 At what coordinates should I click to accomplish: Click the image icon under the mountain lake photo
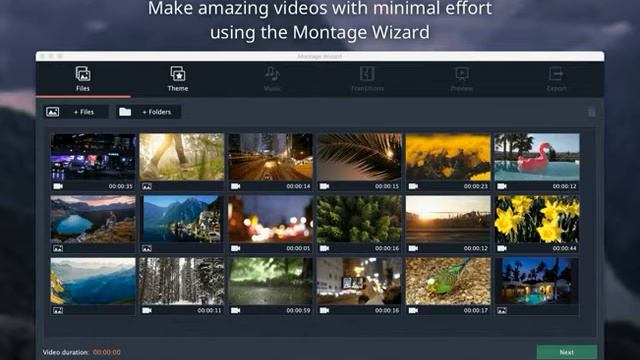(x=58, y=248)
